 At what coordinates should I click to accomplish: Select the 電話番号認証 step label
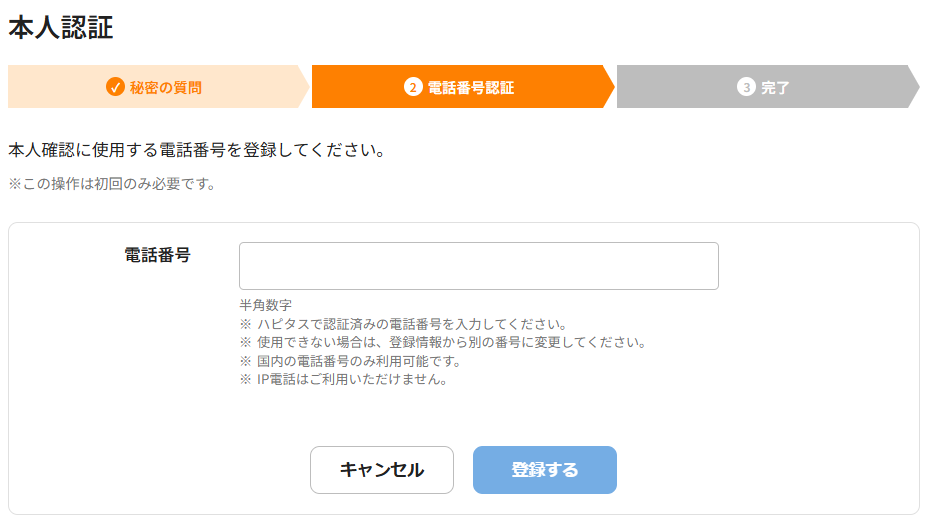click(470, 87)
